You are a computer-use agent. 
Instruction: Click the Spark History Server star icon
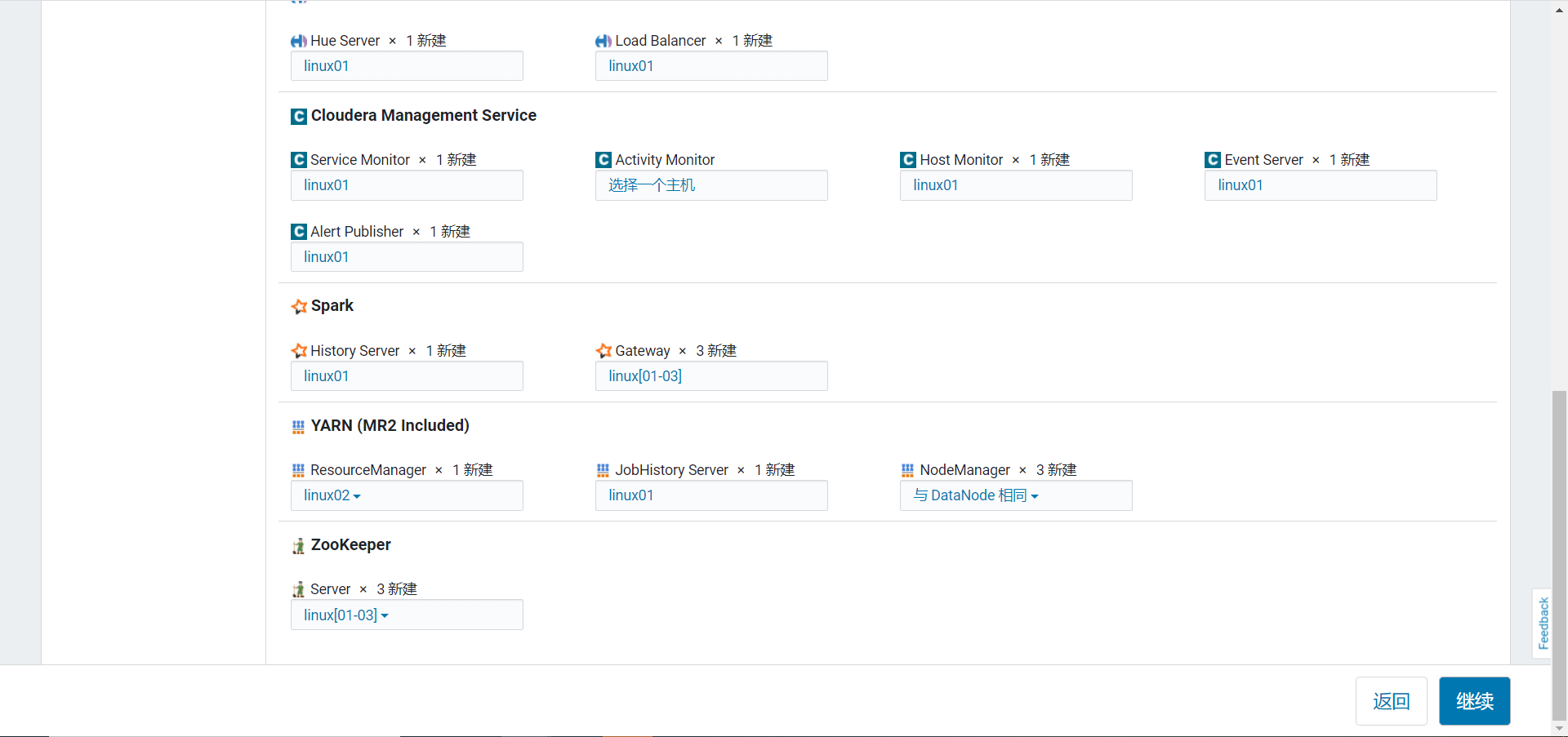click(x=298, y=351)
